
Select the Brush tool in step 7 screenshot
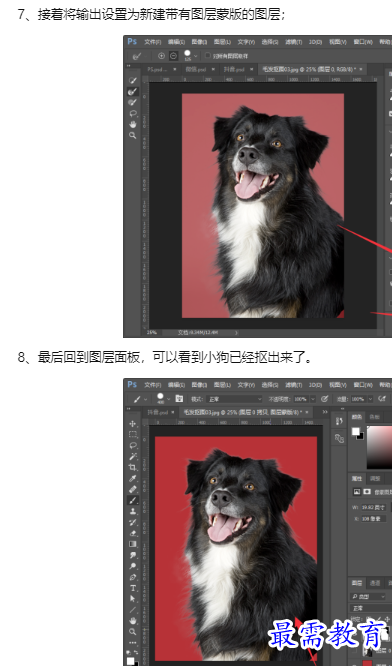coord(133,102)
